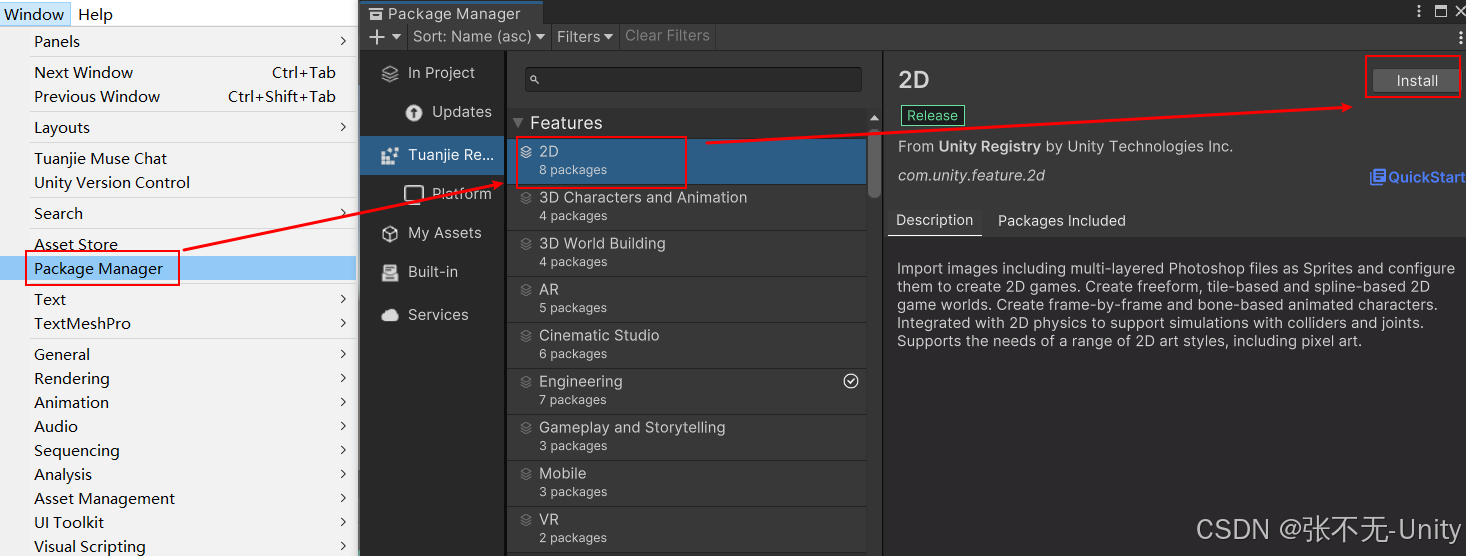Select In Project layers icon
1466x556 pixels.
coord(390,73)
